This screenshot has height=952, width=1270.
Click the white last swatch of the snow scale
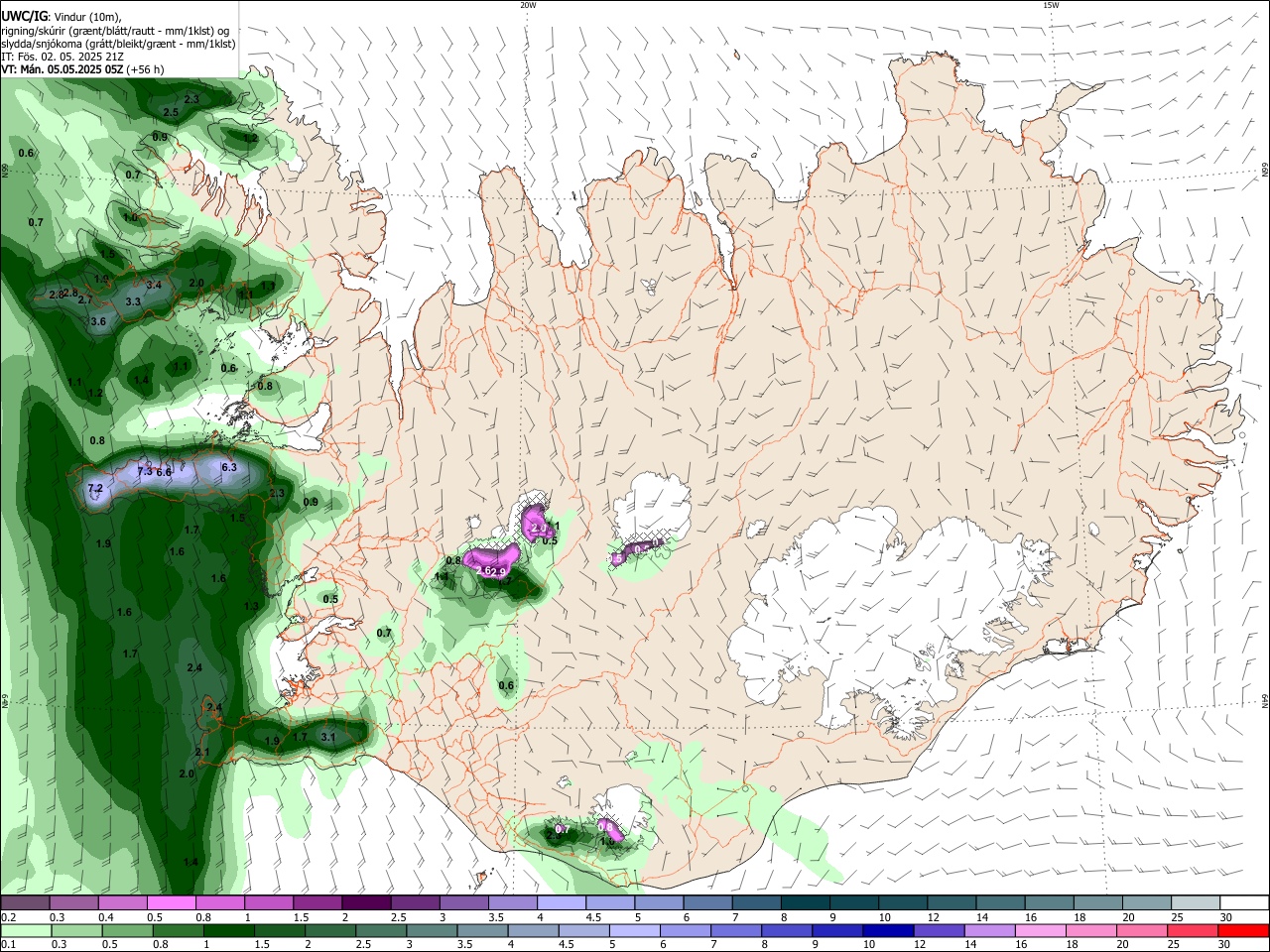click(x=1243, y=903)
